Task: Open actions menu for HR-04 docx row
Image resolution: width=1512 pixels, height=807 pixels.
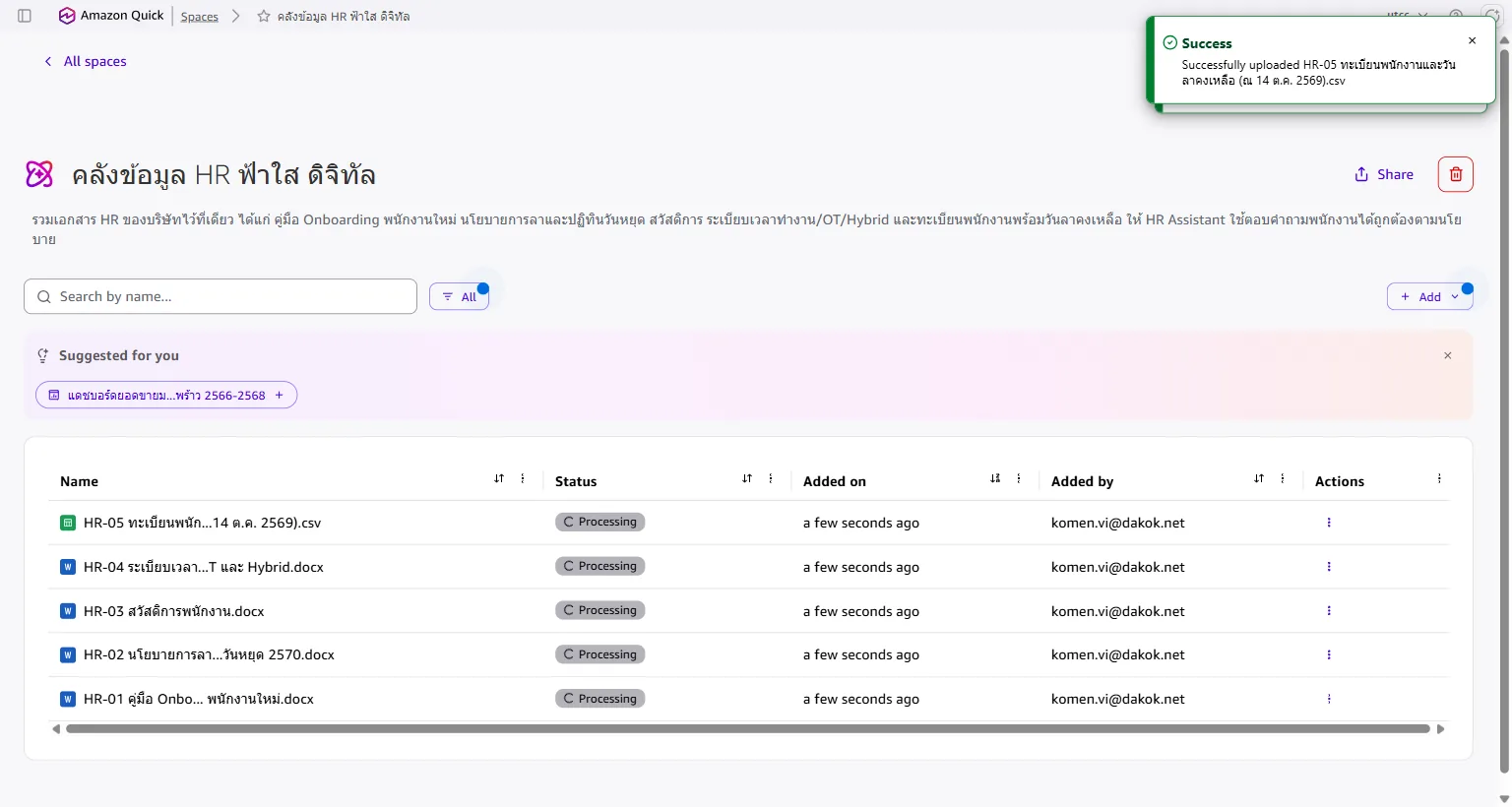Action: [1329, 567]
